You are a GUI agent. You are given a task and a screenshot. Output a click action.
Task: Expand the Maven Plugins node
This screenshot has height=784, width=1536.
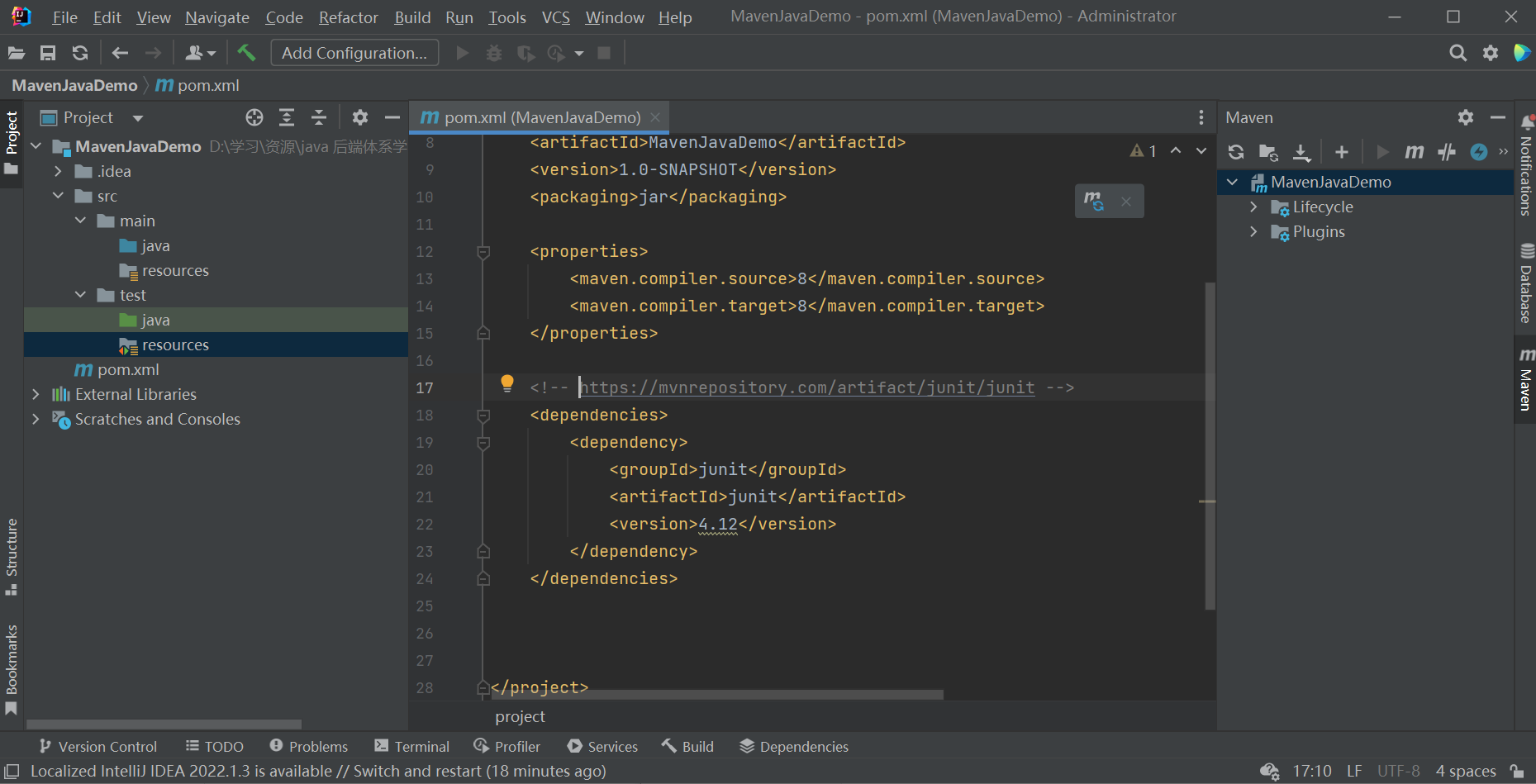click(1254, 231)
